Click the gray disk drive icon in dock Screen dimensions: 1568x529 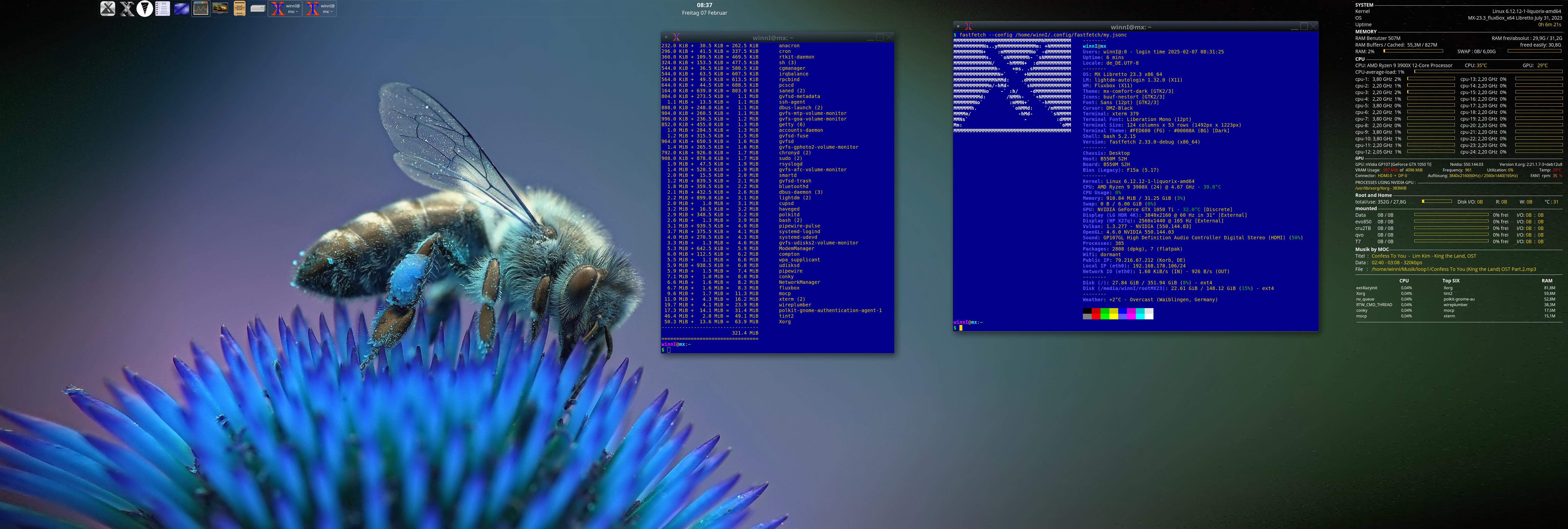click(257, 9)
